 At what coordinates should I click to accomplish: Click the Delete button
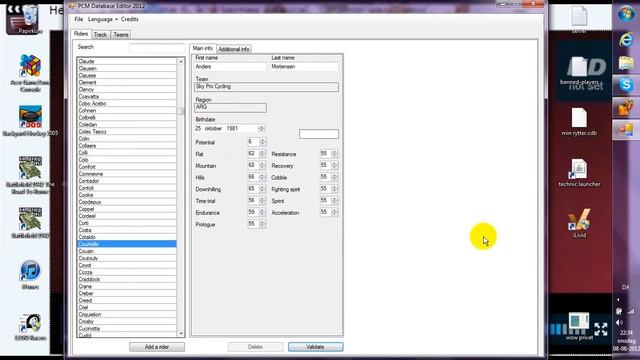coord(256,347)
